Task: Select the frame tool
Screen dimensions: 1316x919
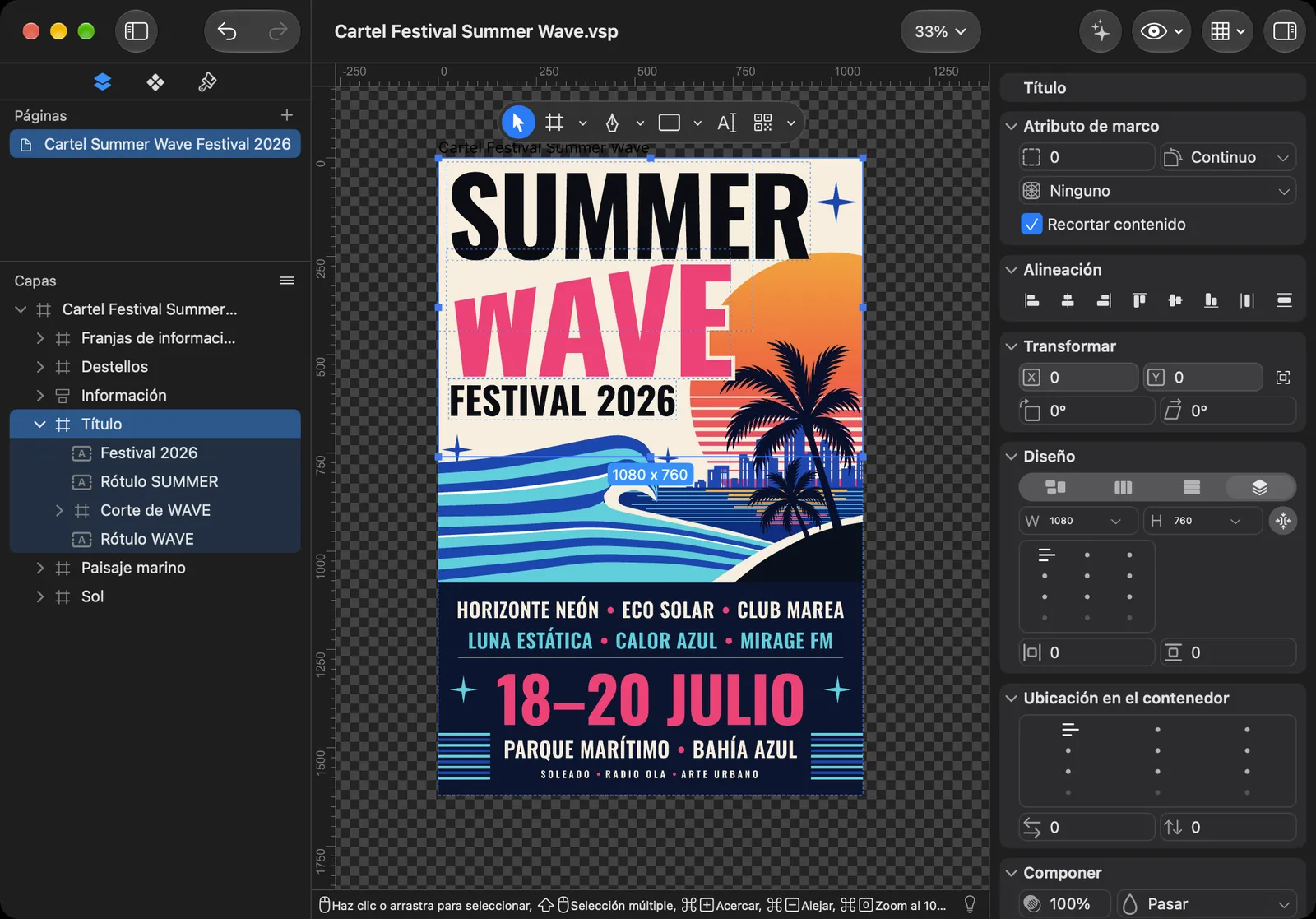Action: (555, 123)
